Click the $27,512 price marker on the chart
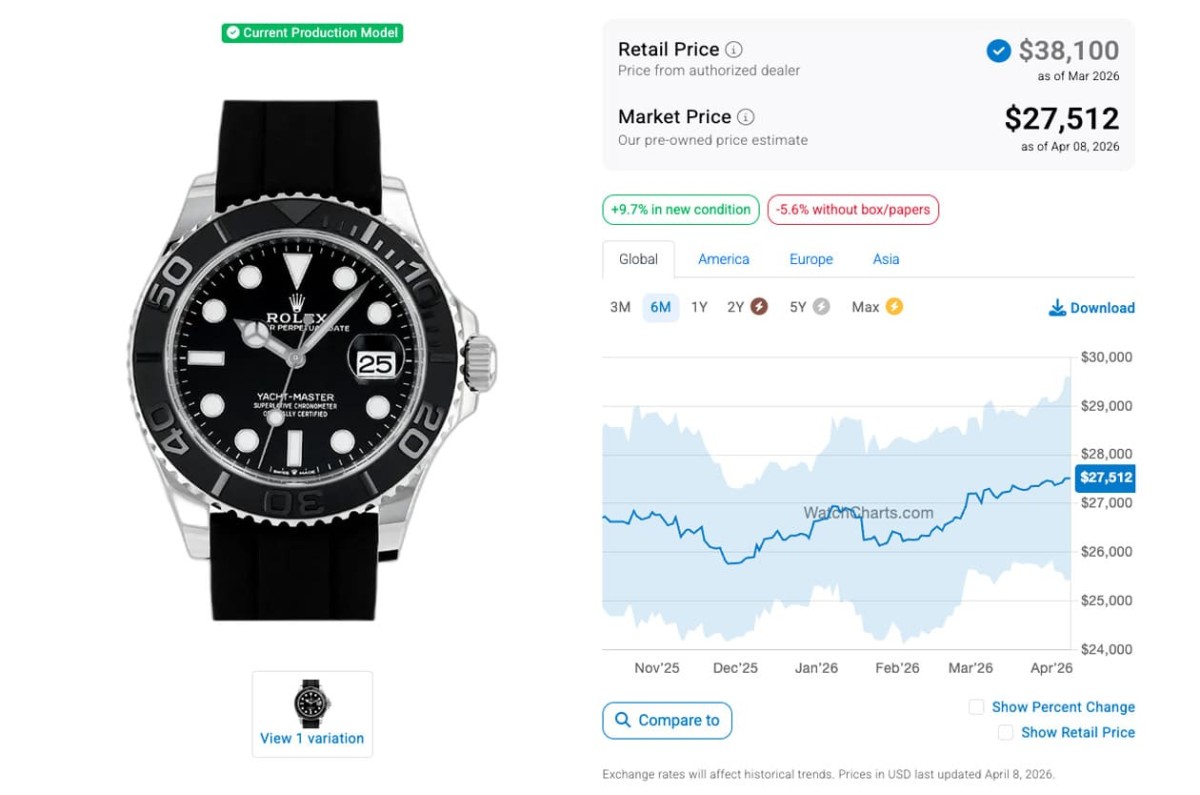The width and height of the screenshot is (1200, 795). (x=1105, y=478)
